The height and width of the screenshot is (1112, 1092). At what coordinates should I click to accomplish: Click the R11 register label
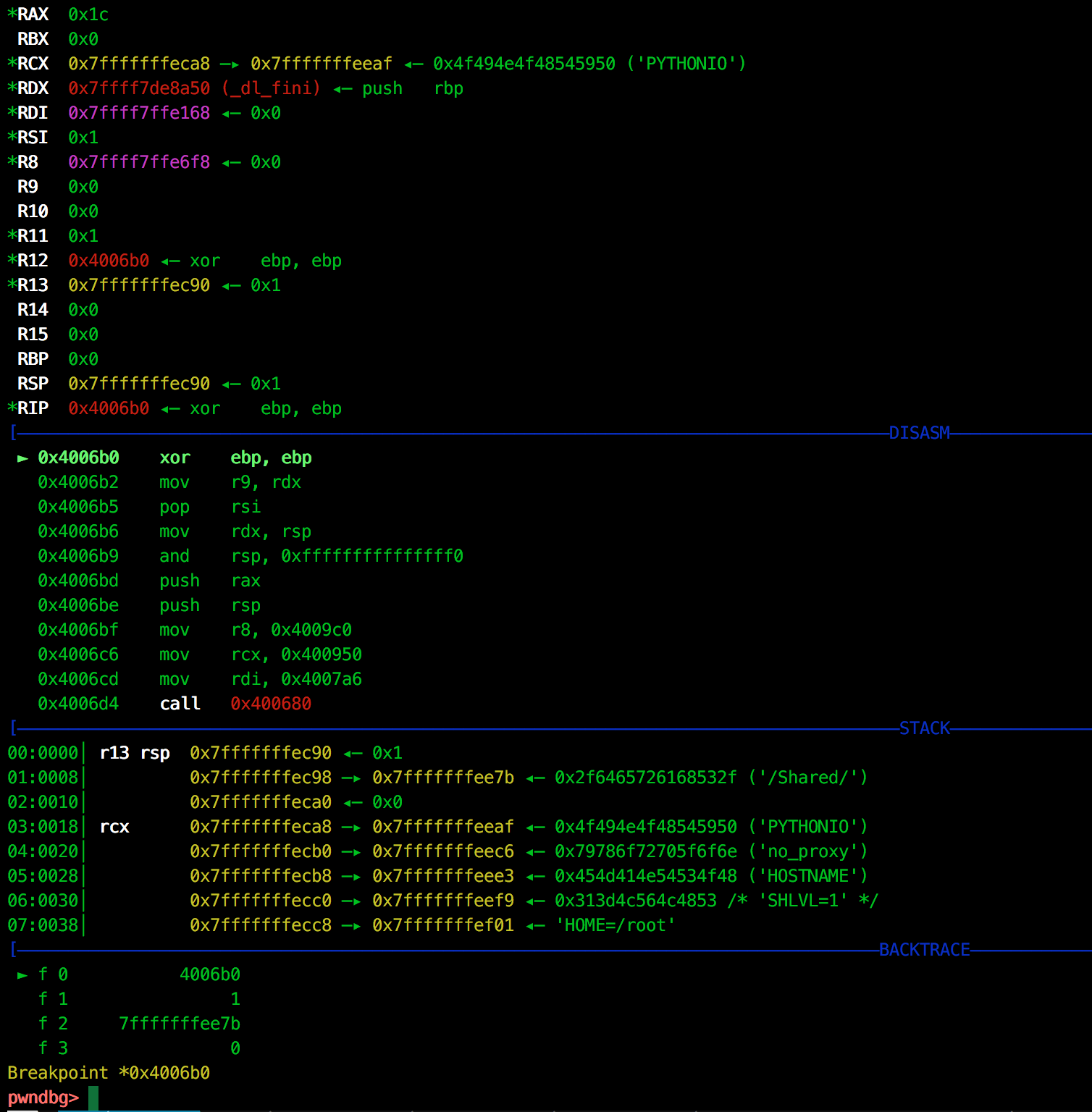(33, 236)
